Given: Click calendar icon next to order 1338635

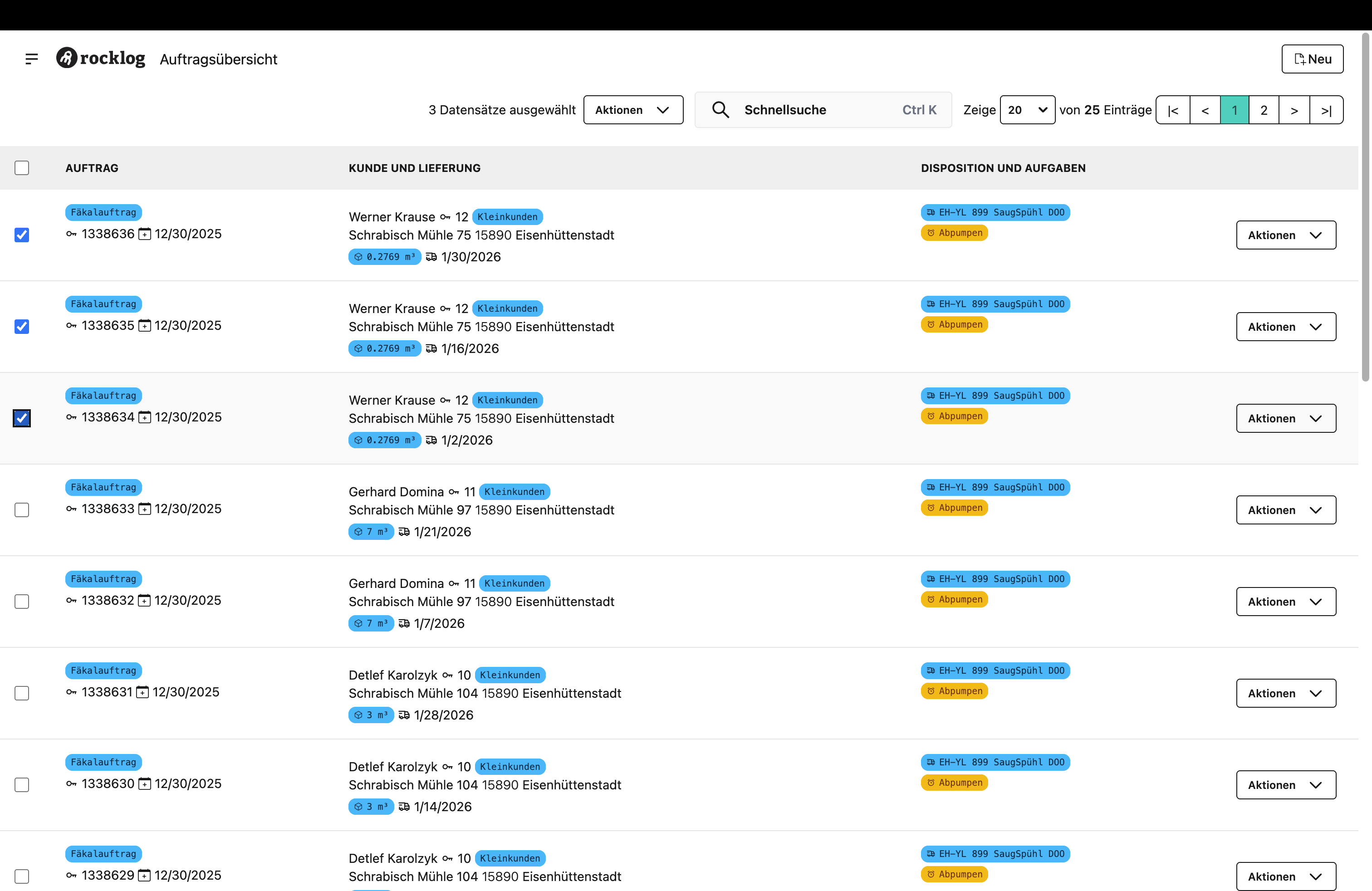Looking at the screenshot, I should click(x=145, y=326).
